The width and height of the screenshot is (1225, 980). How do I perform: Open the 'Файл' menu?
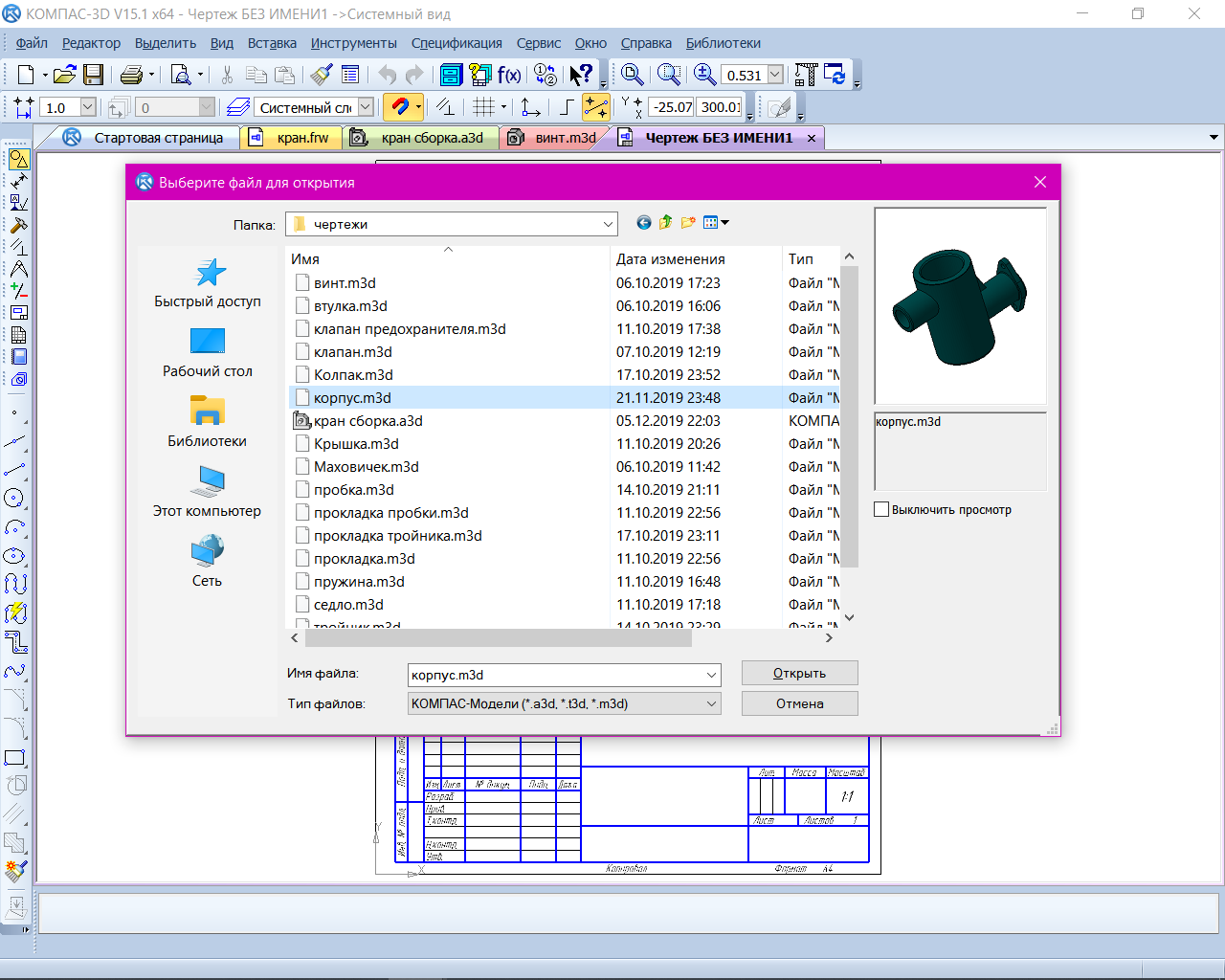point(32,43)
